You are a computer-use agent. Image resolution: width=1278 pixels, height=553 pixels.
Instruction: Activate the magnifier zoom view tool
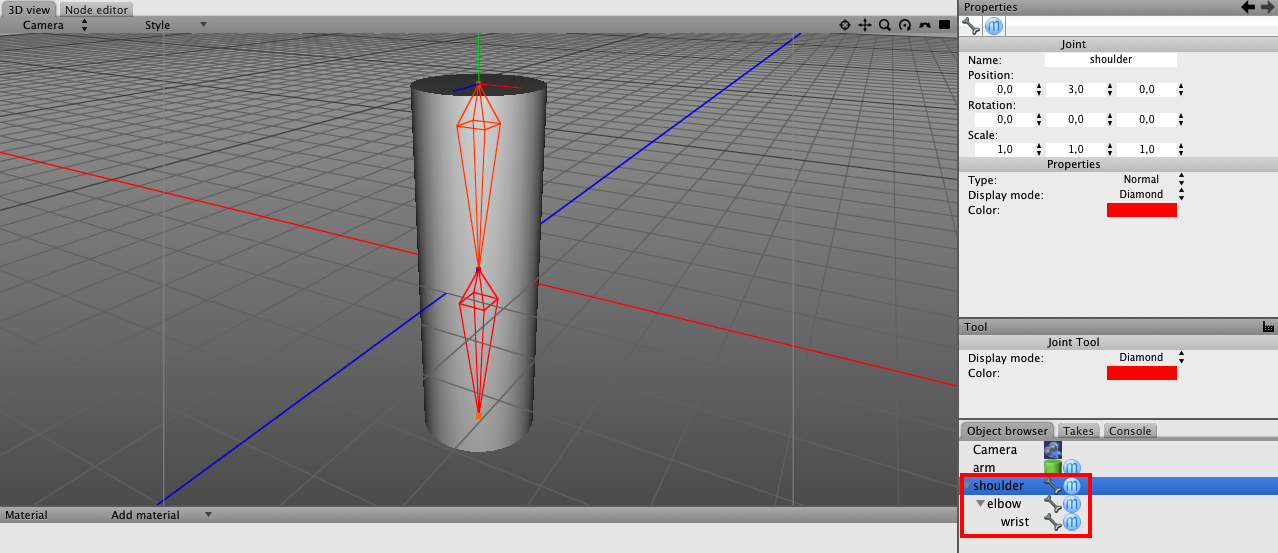[885, 25]
